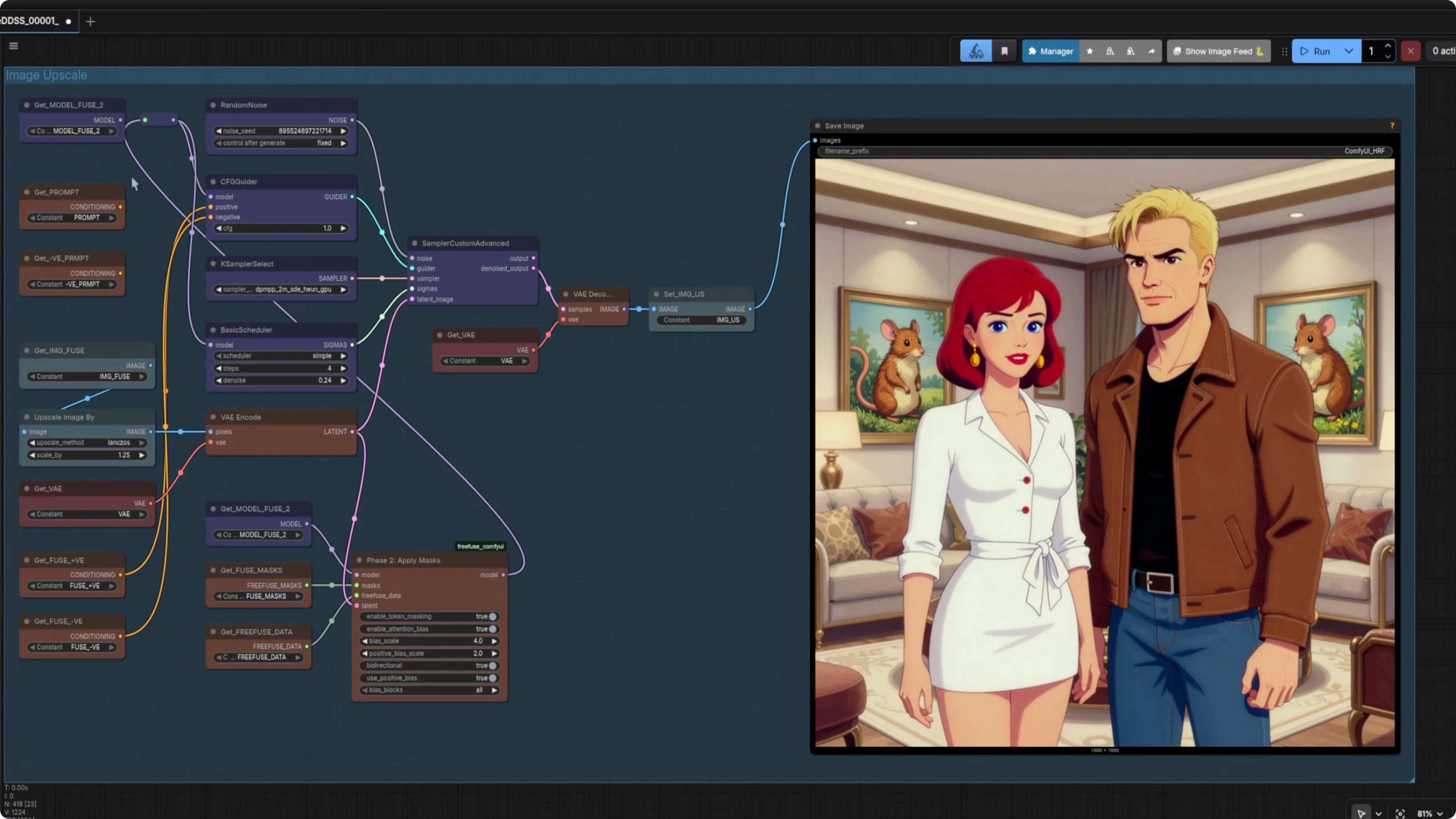Open the scheduler simple combo box

pyautogui.click(x=281, y=356)
